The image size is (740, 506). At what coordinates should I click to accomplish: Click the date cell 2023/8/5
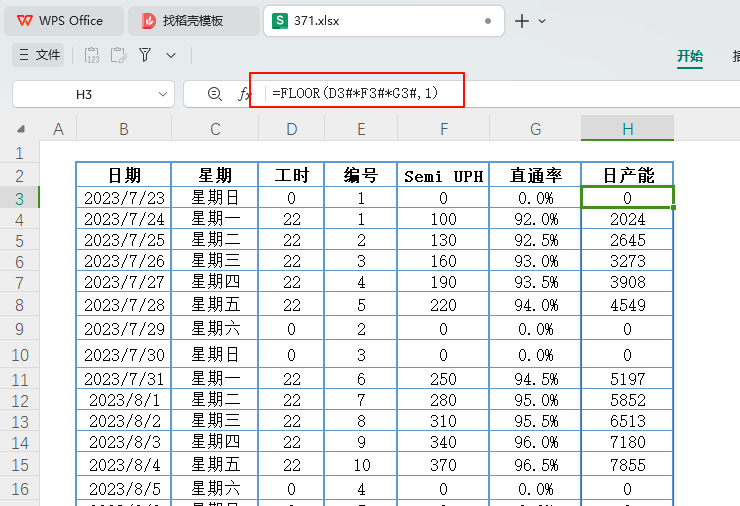tap(124, 489)
